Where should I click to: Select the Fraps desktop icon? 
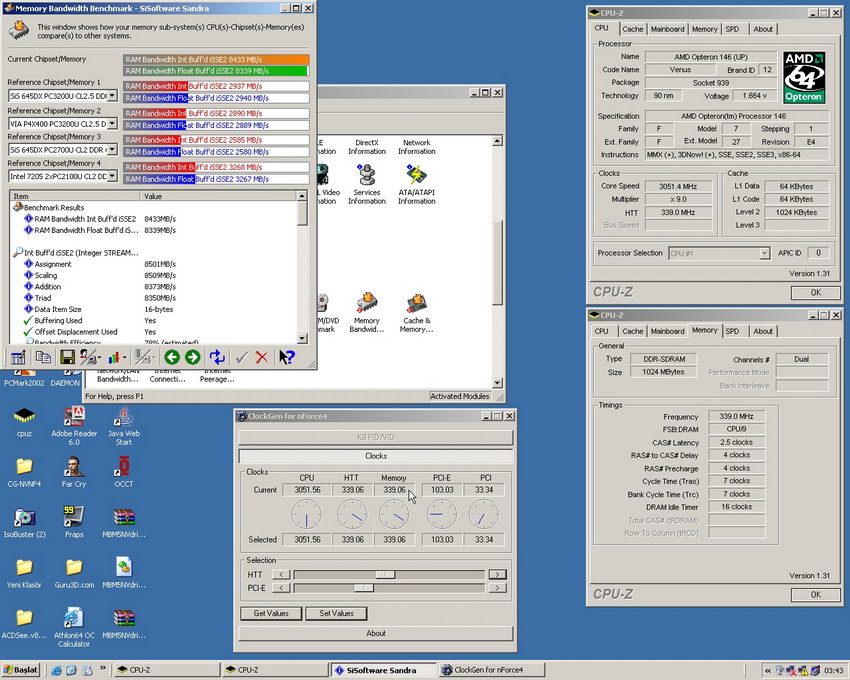pyautogui.click(x=74, y=523)
